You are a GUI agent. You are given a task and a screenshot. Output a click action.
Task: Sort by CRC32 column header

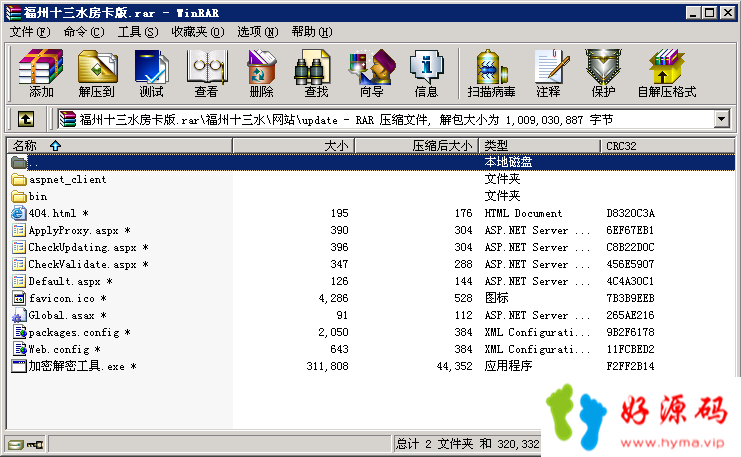tap(667, 146)
